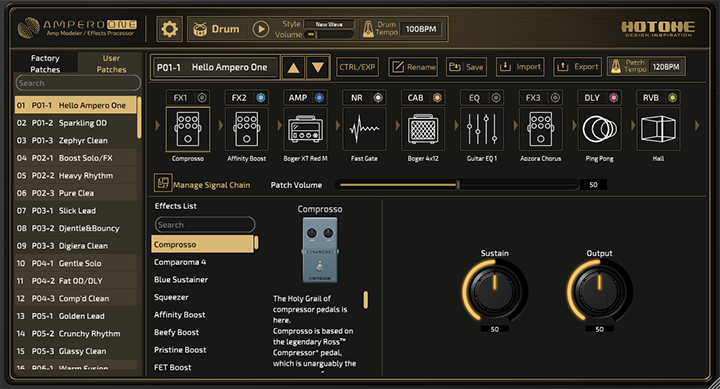Open the drum Style New Wave selector
The image size is (720, 389).
coord(329,24)
